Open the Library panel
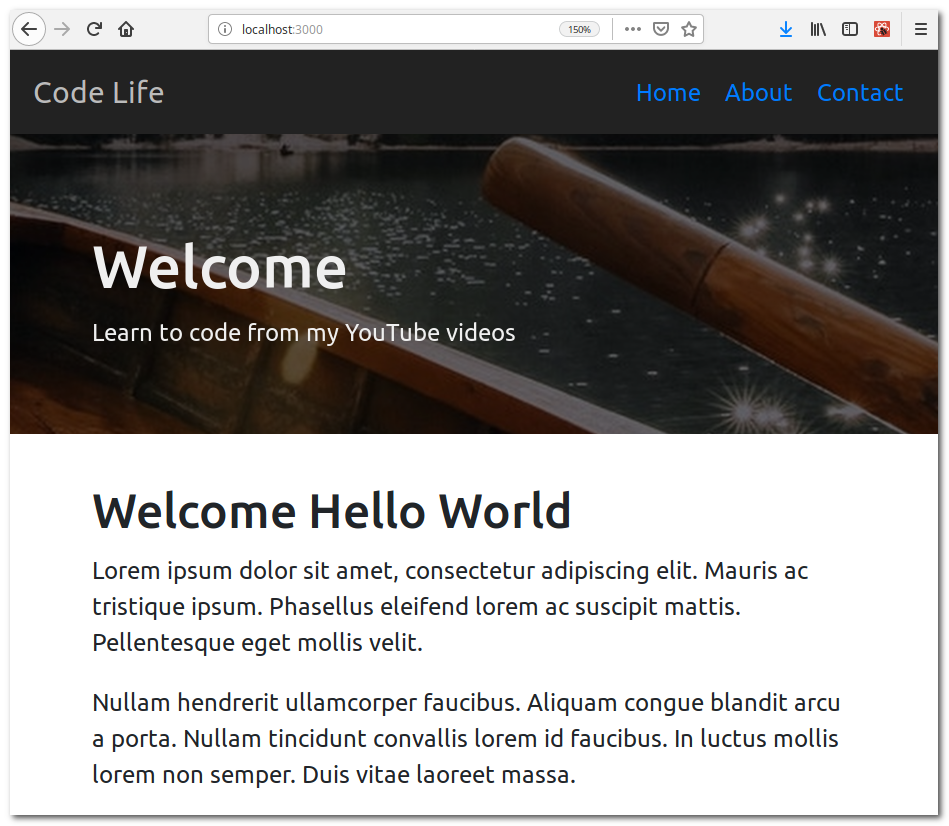This screenshot has width=949, height=826. click(x=818, y=29)
